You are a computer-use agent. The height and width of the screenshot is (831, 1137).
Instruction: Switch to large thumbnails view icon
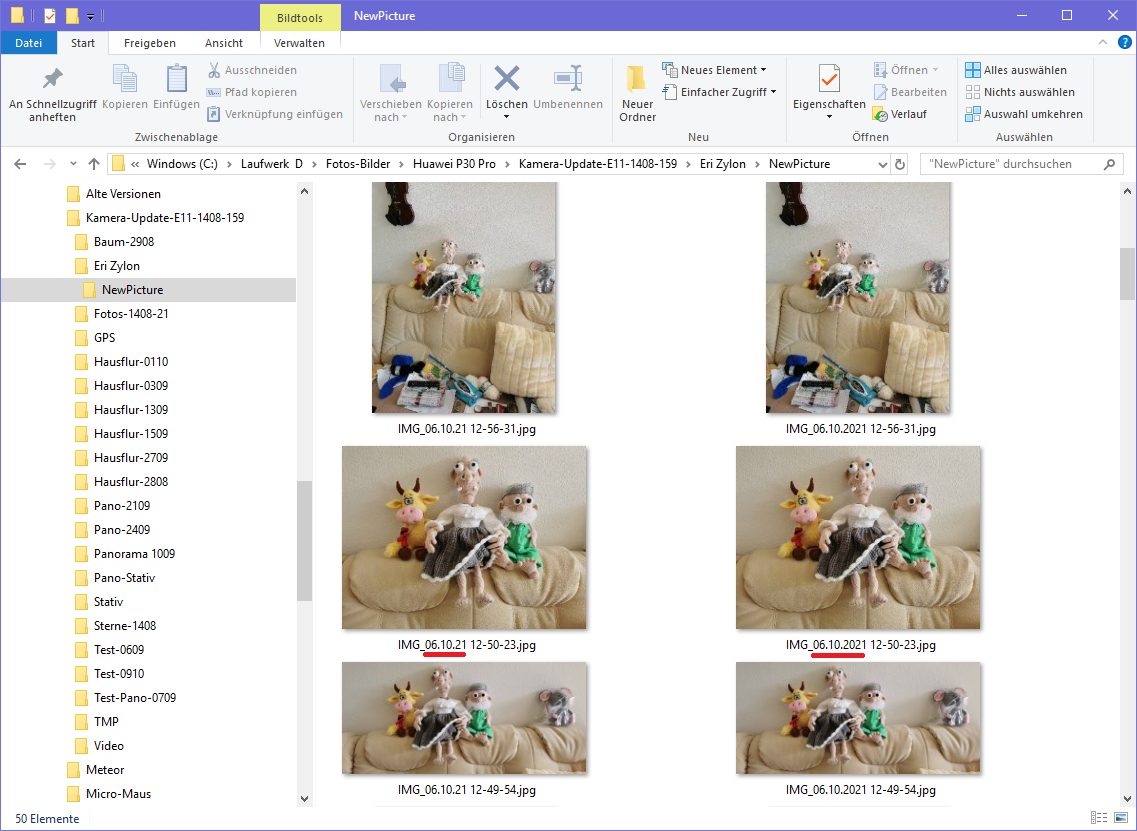[1121, 818]
